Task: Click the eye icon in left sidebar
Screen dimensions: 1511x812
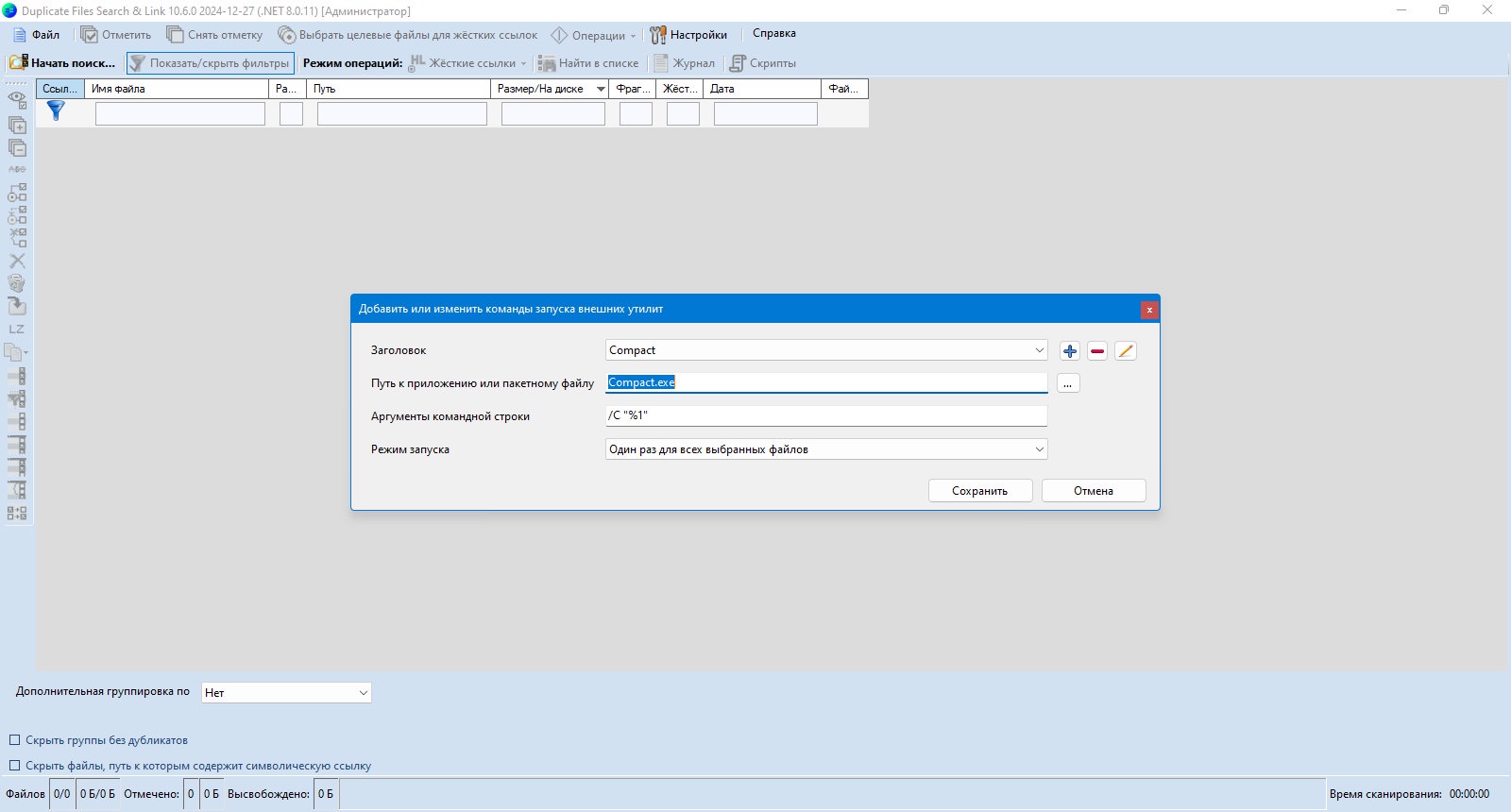Action: click(17, 98)
